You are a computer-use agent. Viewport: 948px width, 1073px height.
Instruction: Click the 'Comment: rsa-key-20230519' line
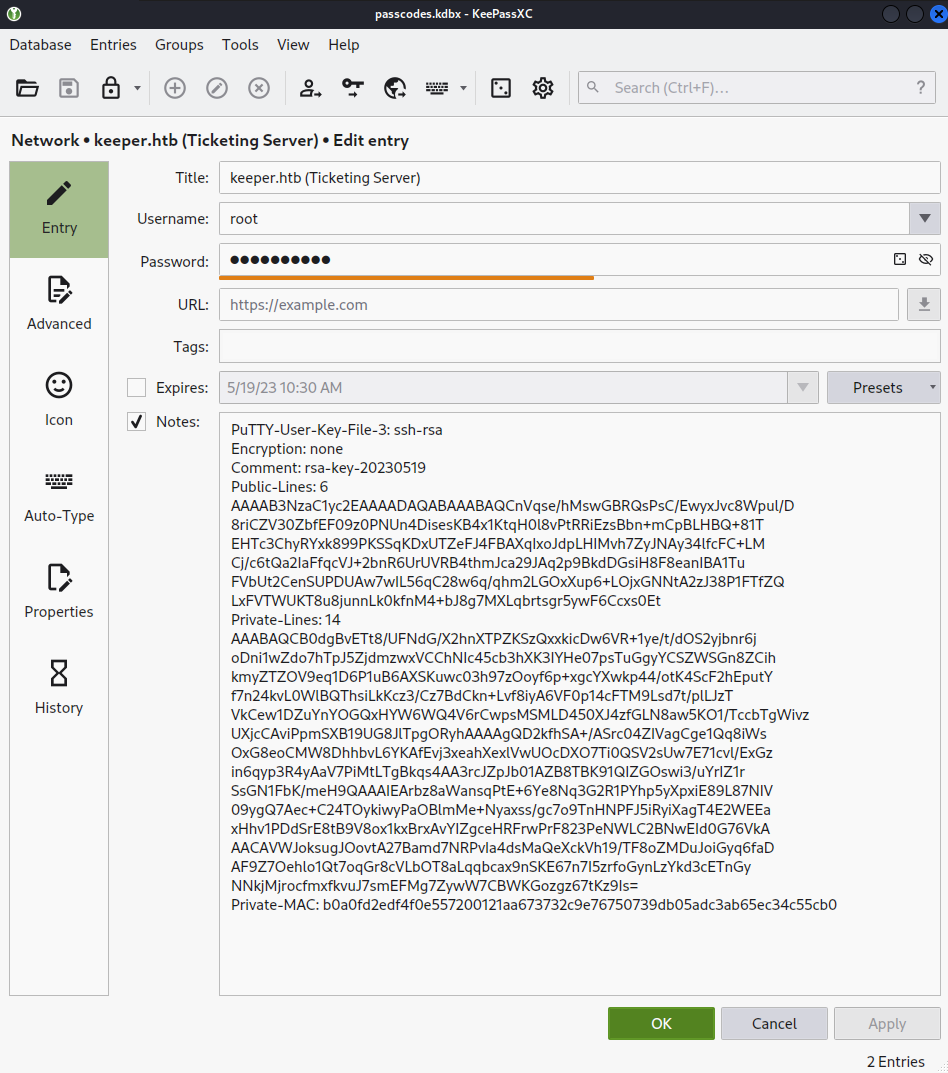coord(329,468)
